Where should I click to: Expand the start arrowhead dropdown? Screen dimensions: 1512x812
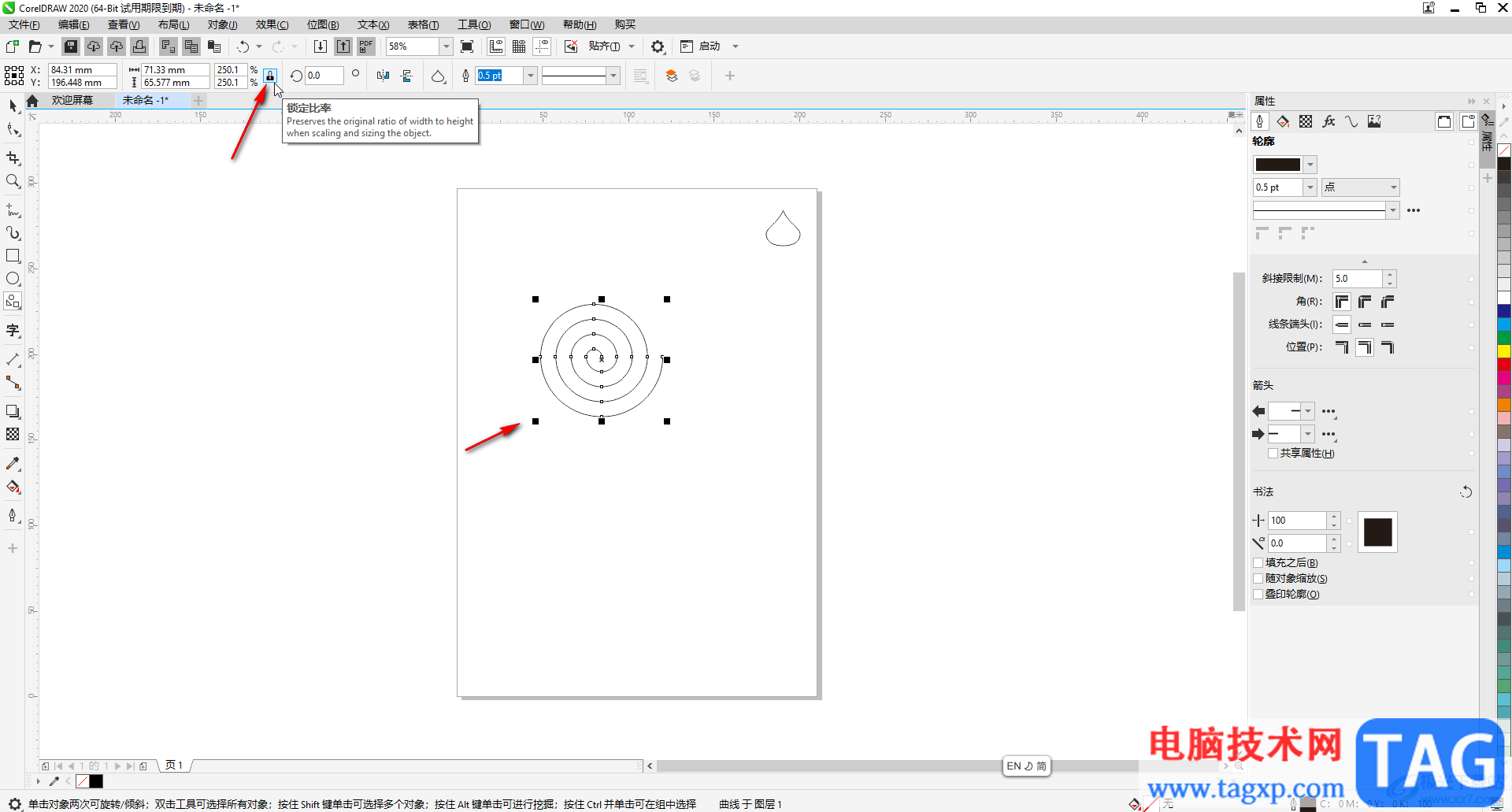(x=1308, y=411)
